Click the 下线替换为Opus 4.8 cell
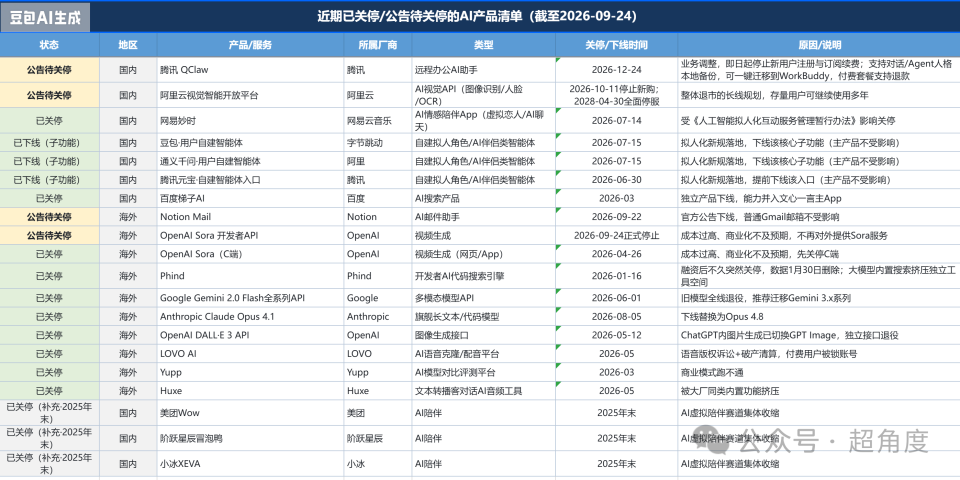Image resolution: width=960 pixels, height=480 pixels. 819,317
